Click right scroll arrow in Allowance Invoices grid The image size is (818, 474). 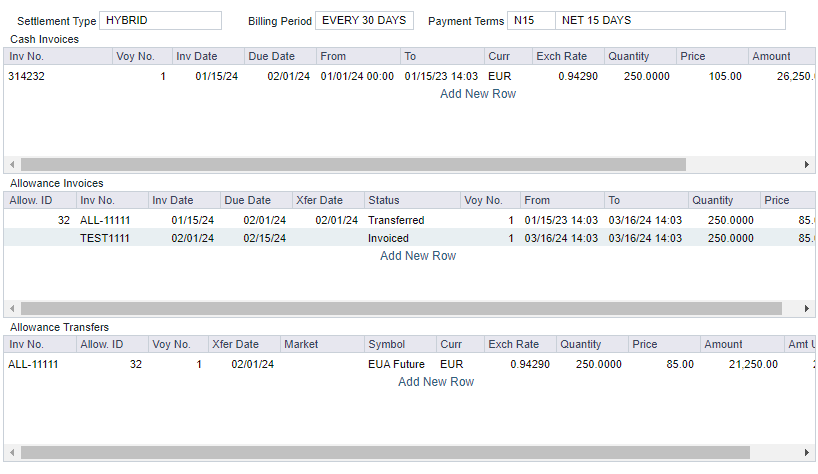point(807,309)
